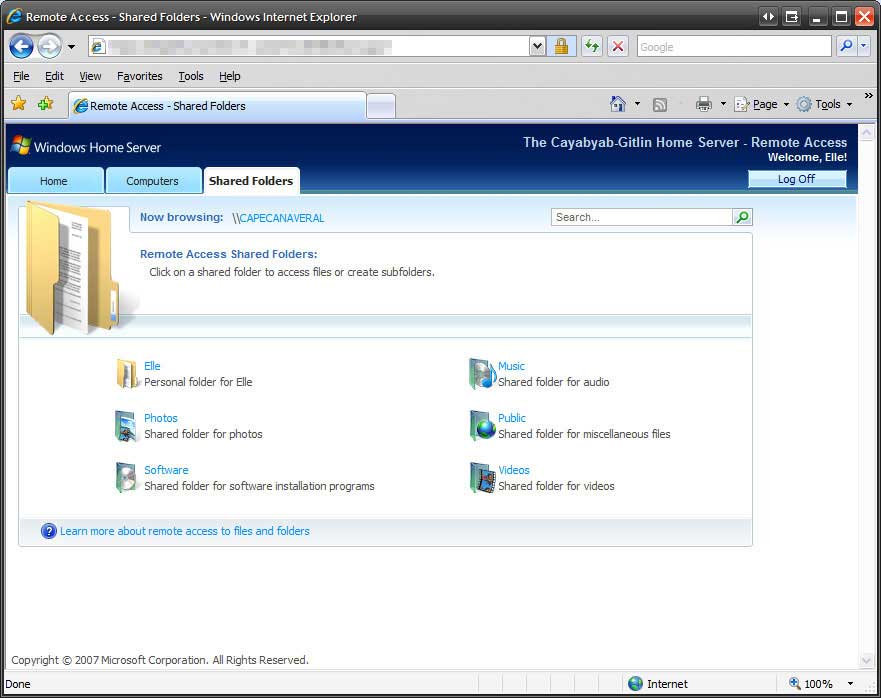Open the Software shared folder icon
The width and height of the screenshot is (881, 698).
point(126,477)
